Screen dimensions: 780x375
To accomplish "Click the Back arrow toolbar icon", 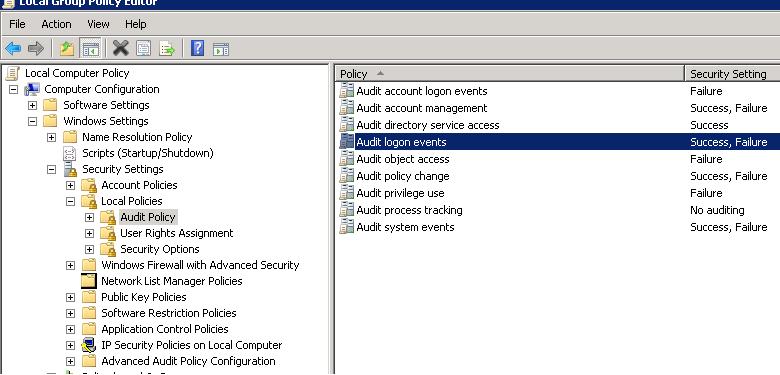I will pos(13,49).
